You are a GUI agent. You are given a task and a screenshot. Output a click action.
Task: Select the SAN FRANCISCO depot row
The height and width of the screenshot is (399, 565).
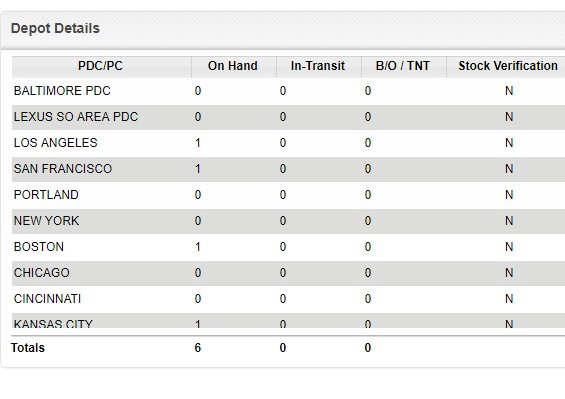288,169
